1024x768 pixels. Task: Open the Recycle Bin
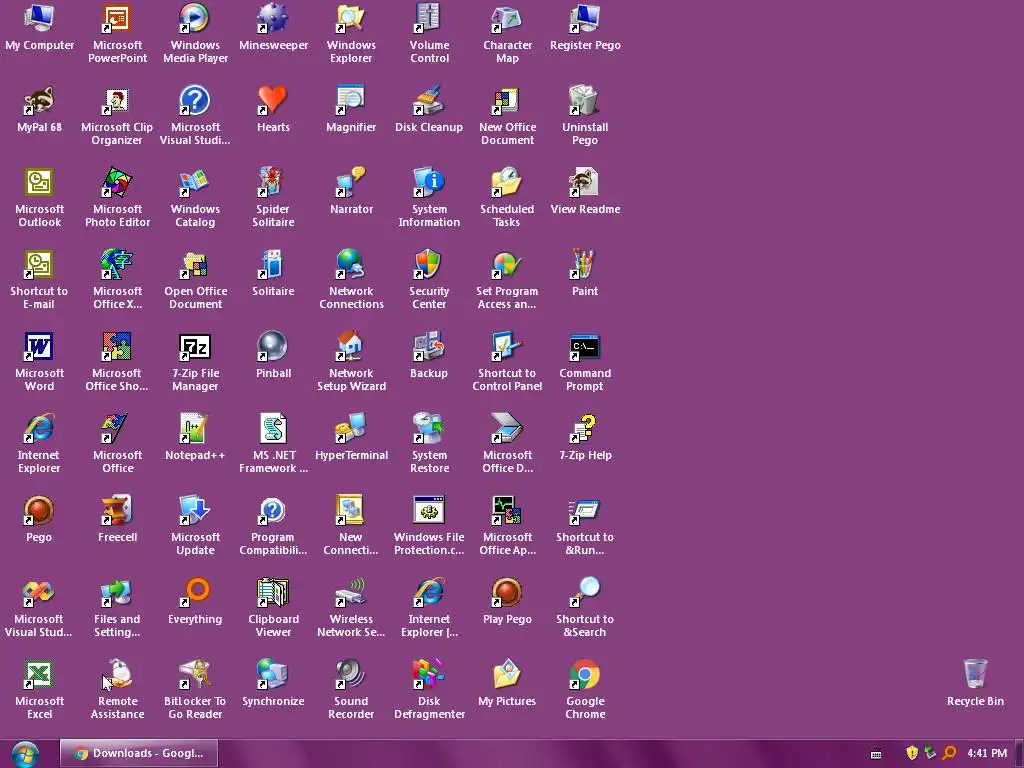click(x=975, y=675)
